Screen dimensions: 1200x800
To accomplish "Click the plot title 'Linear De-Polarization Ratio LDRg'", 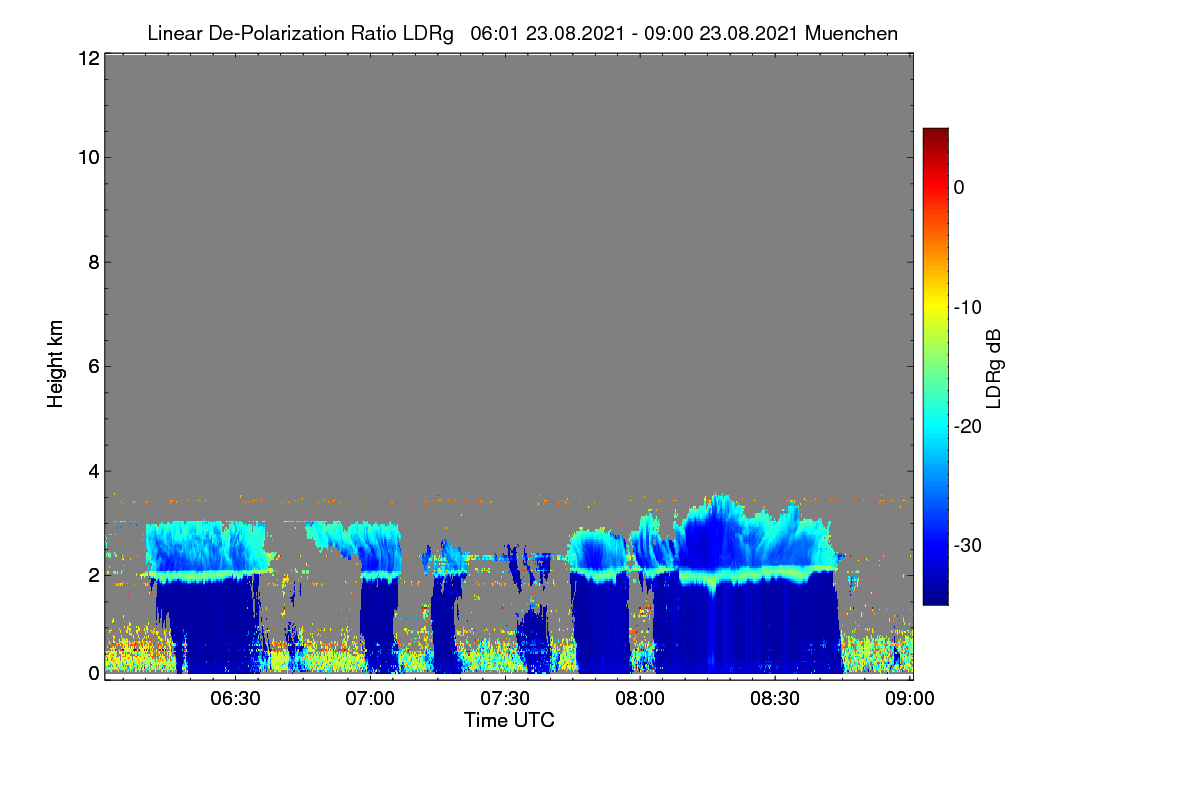I will [x=300, y=33].
